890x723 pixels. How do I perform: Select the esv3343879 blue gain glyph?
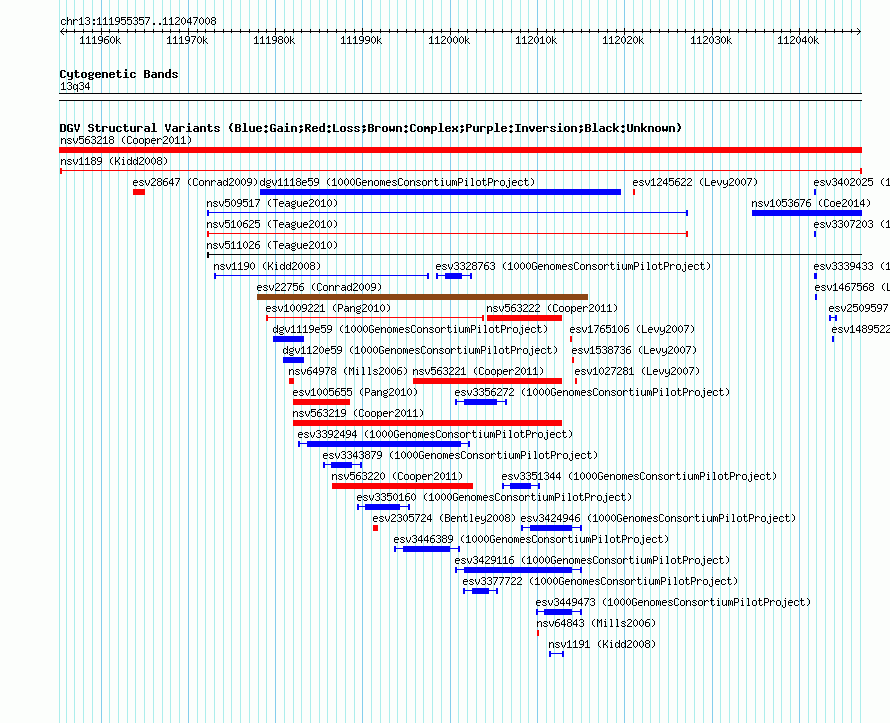pos(342,465)
